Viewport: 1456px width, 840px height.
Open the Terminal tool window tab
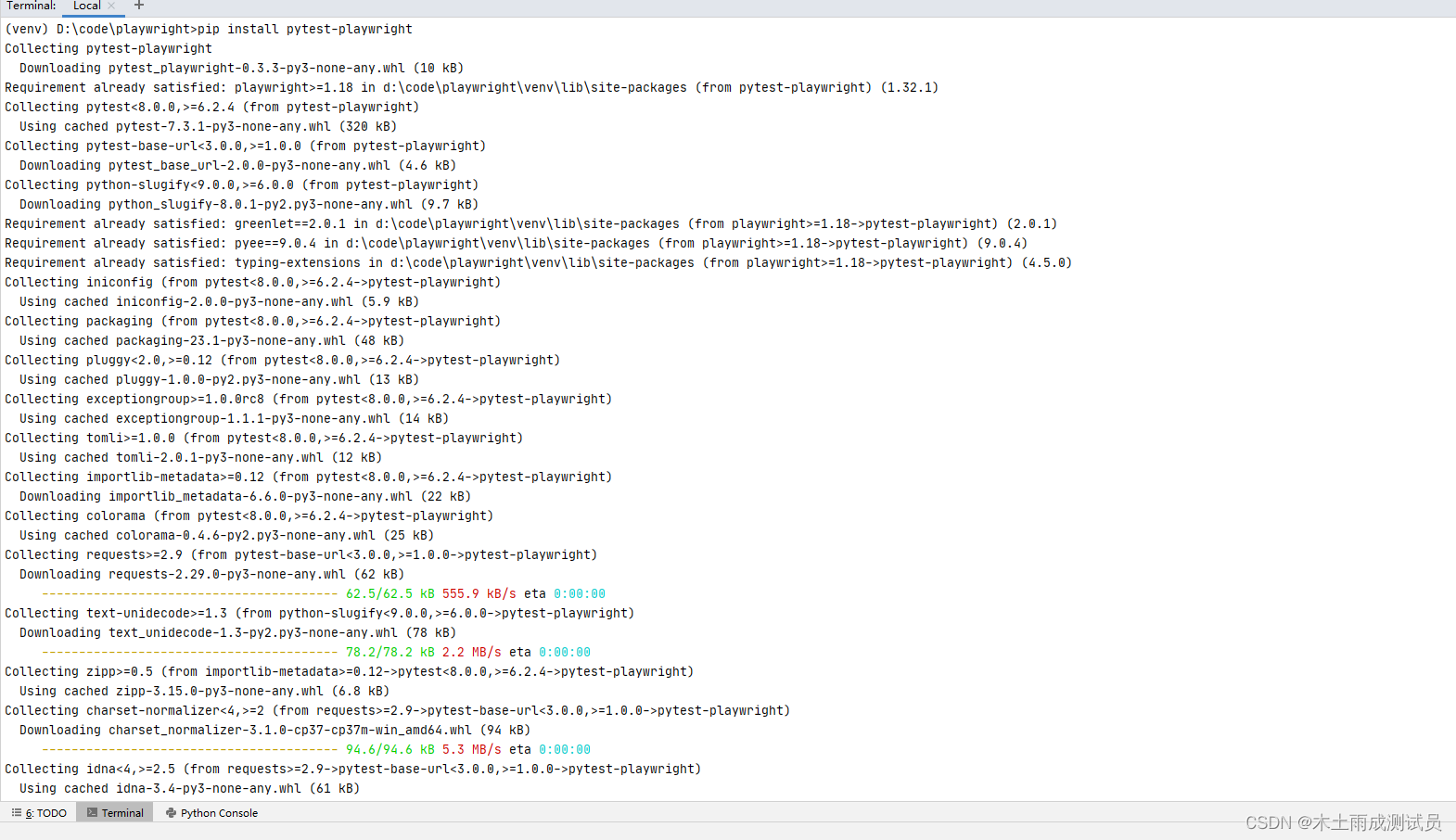click(x=115, y=813)
